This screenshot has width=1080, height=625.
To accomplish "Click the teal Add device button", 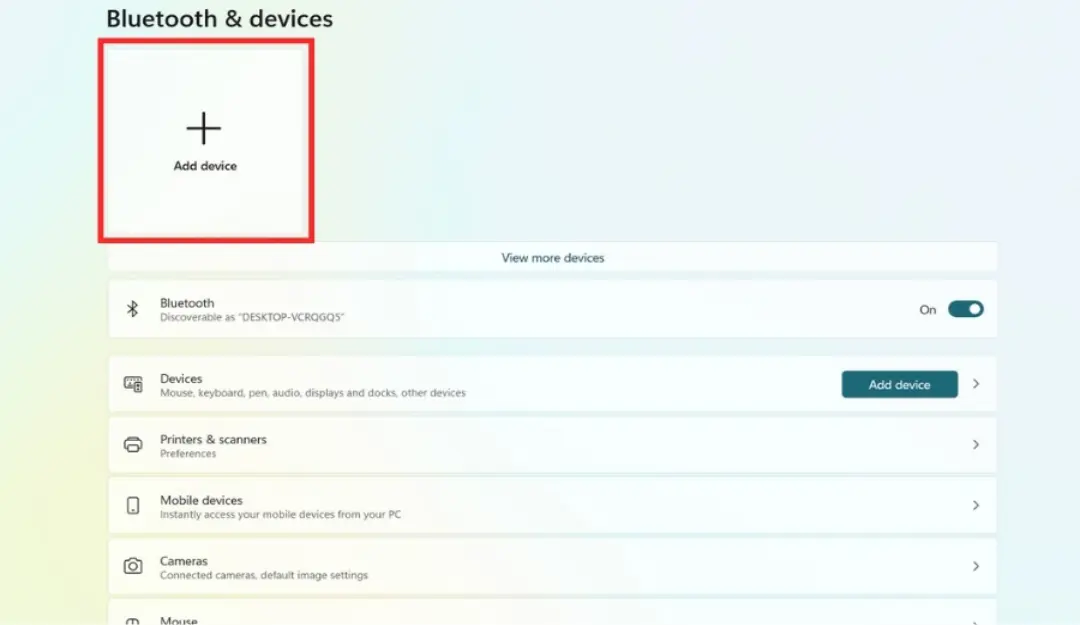I will tap(899, 385).
